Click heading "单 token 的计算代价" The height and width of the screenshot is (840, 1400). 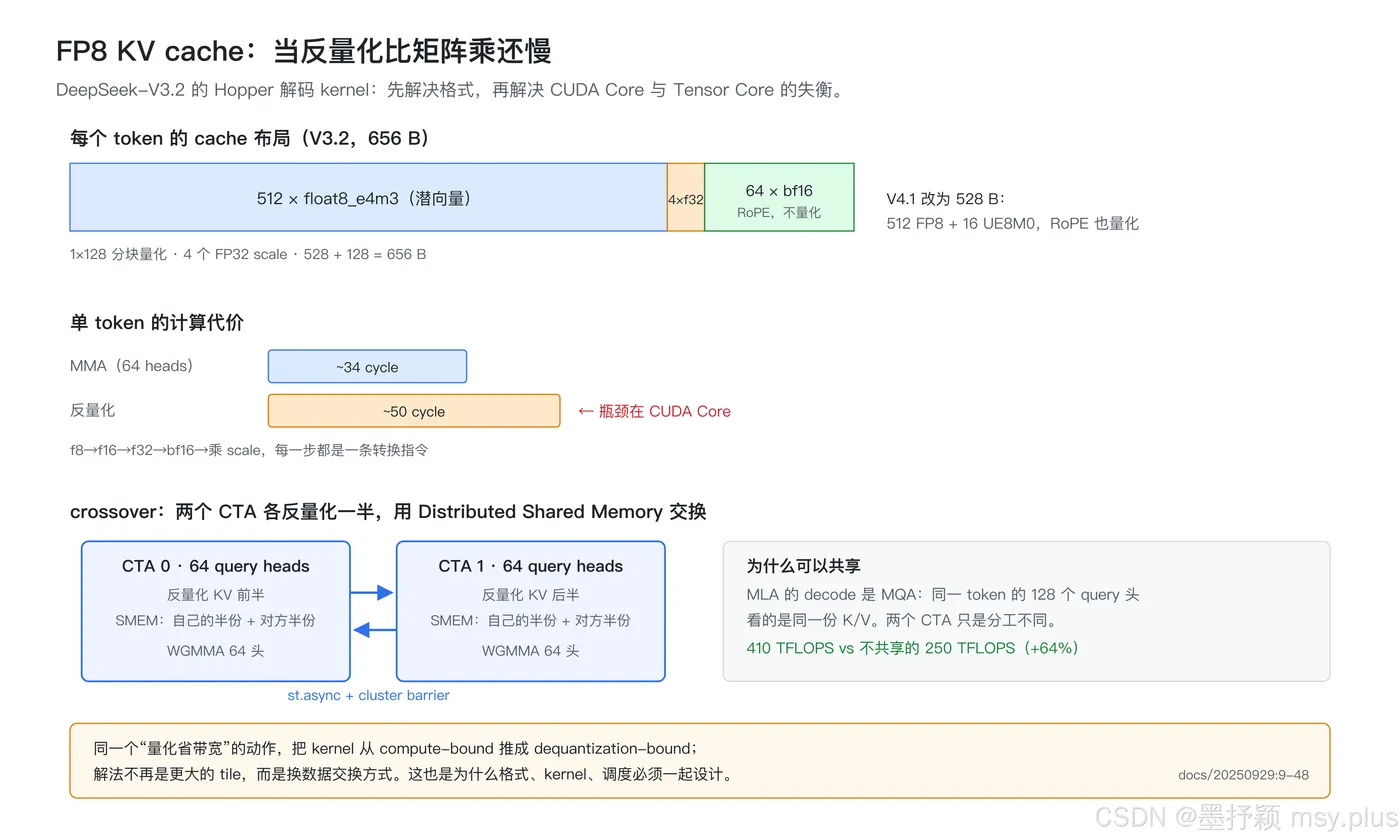[x=157, y=322]
